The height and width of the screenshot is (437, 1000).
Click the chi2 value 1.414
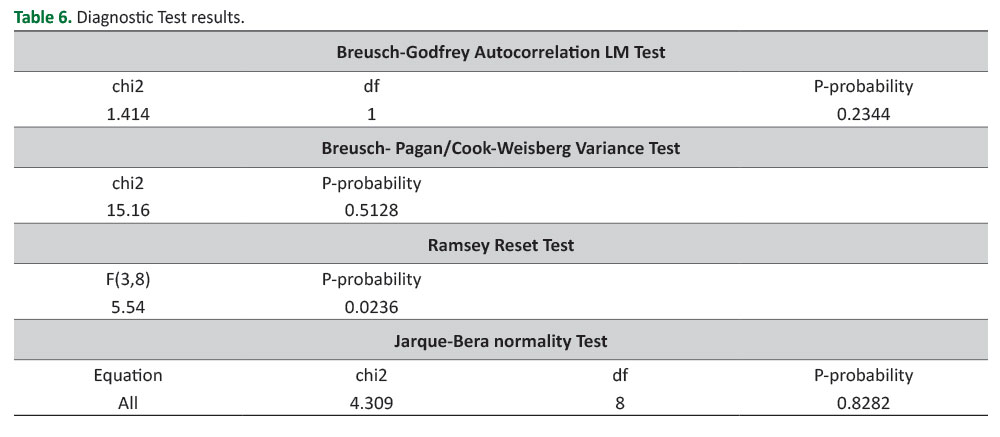coord(128,115)
